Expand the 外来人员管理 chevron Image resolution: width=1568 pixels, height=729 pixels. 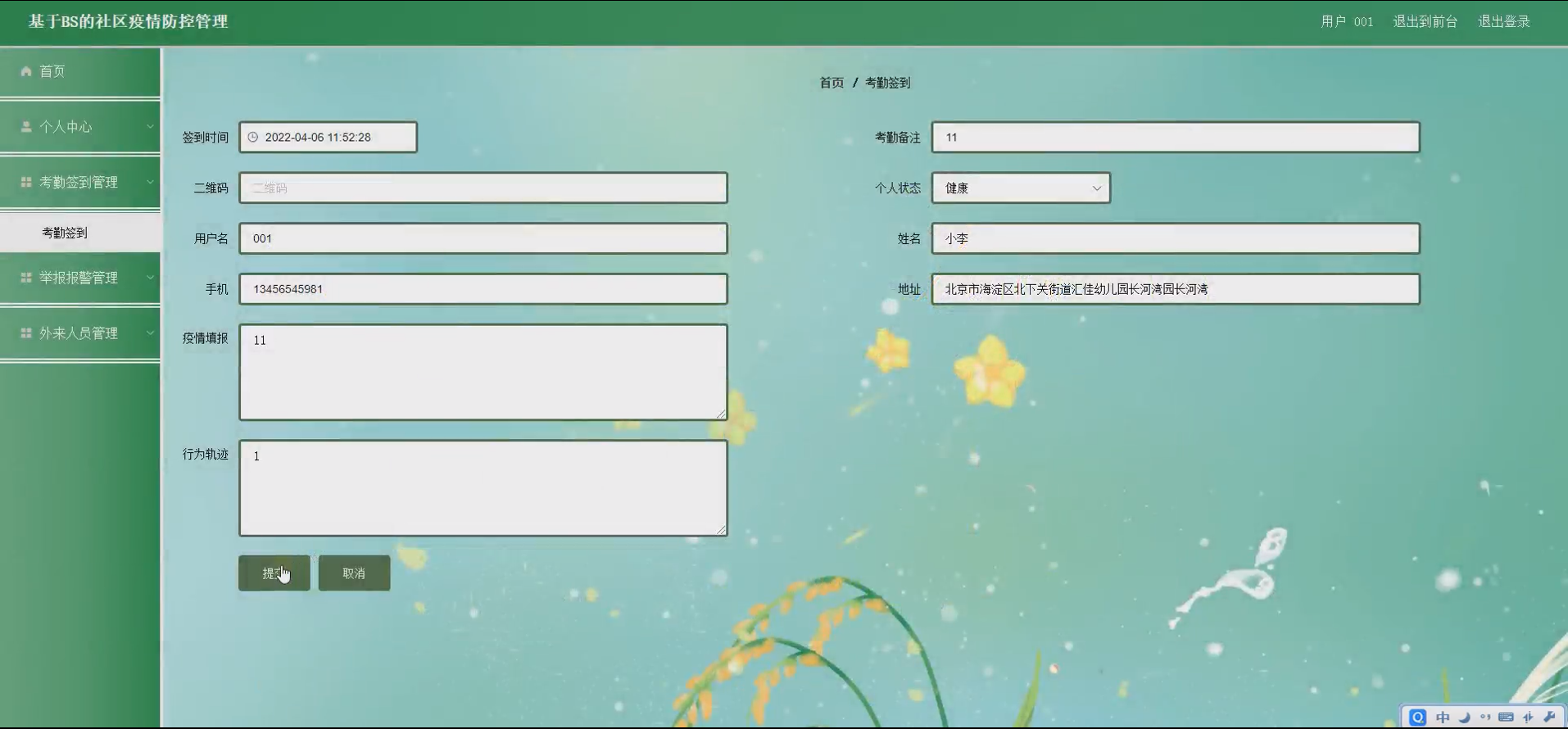(x=150, y=333)
